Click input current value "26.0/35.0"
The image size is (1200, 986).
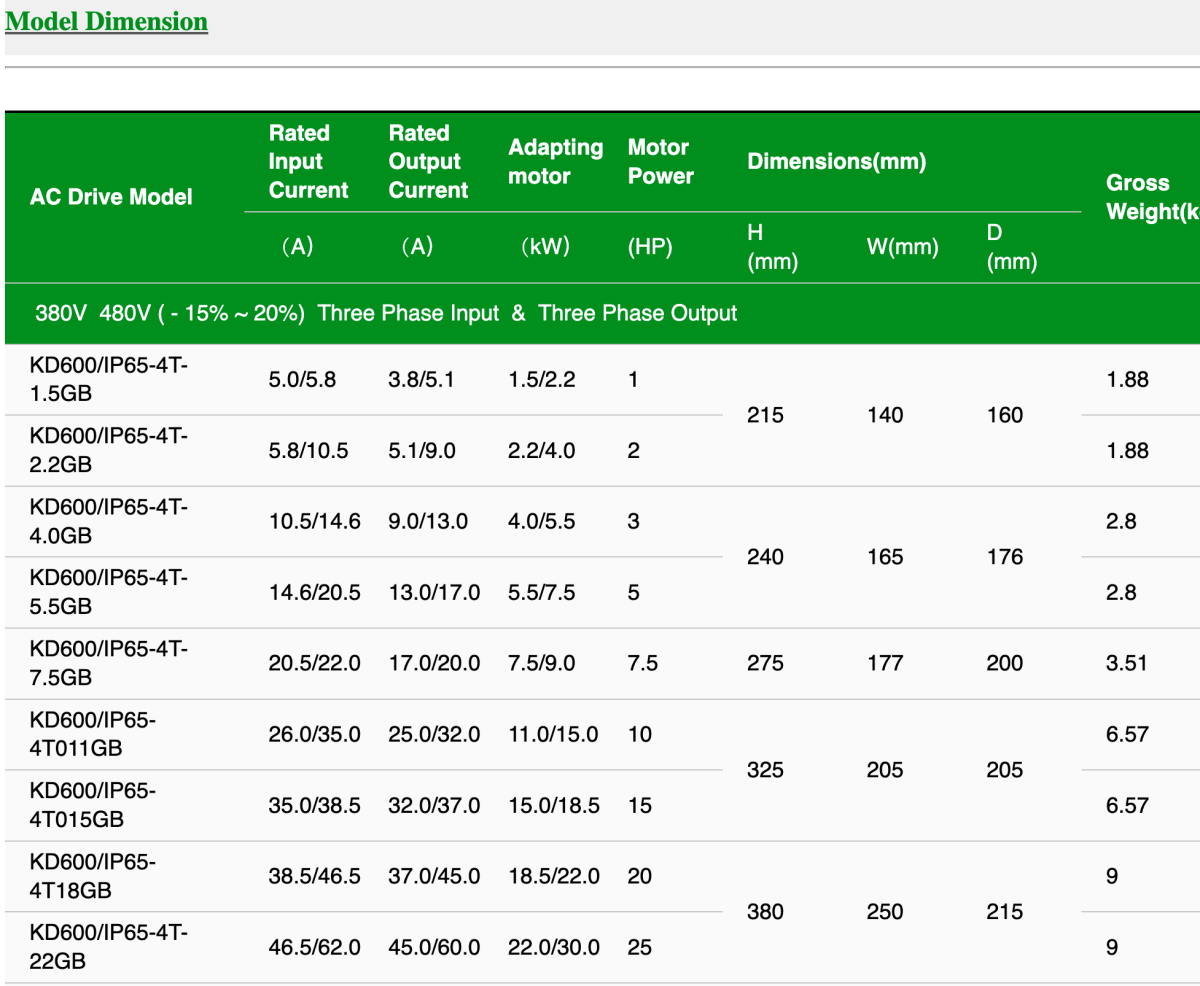click(315, 734)
